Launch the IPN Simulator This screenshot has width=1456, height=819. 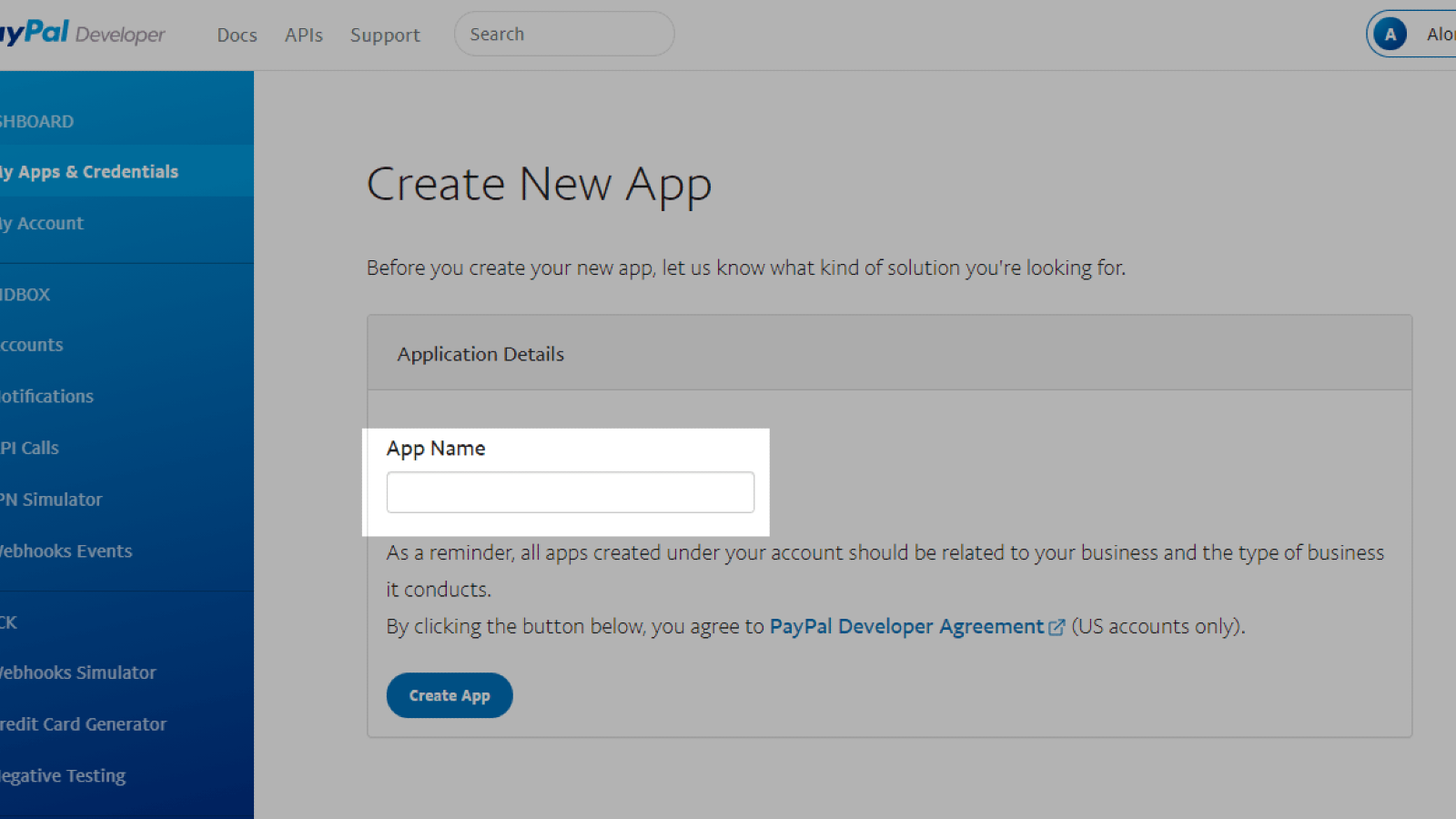[52, 500]
